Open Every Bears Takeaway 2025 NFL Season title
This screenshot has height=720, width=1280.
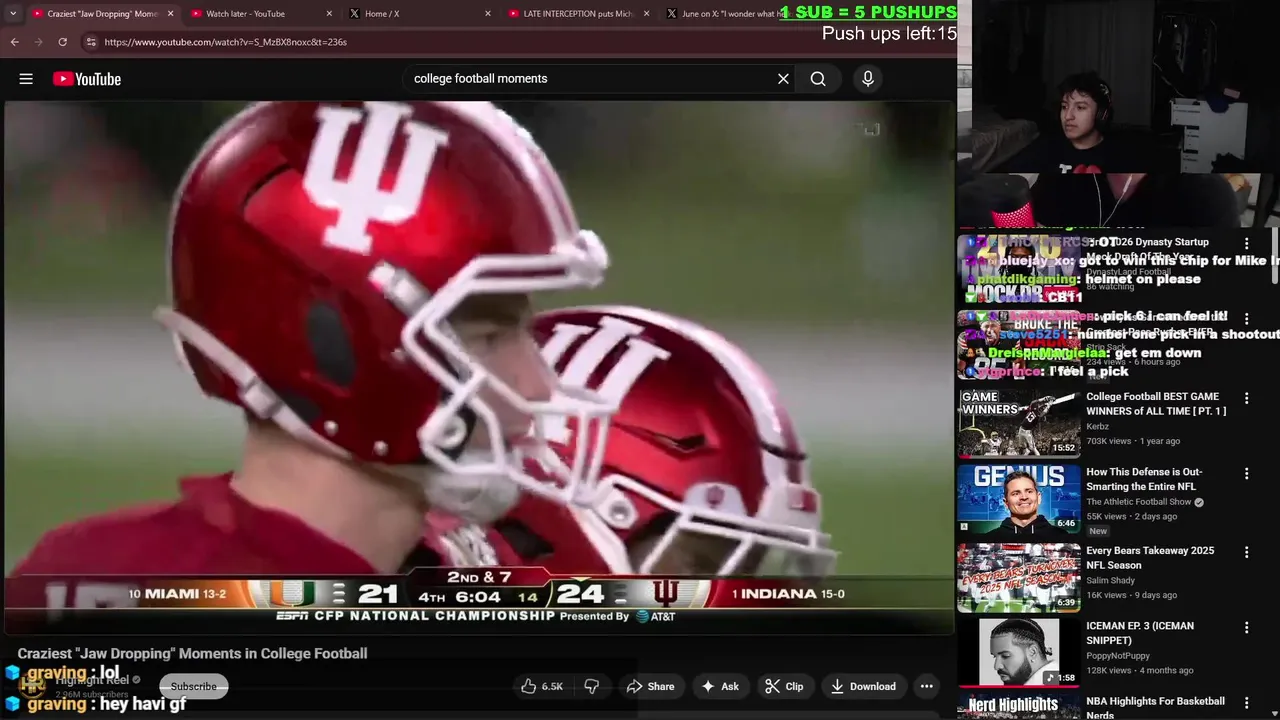coord(1150,558)
